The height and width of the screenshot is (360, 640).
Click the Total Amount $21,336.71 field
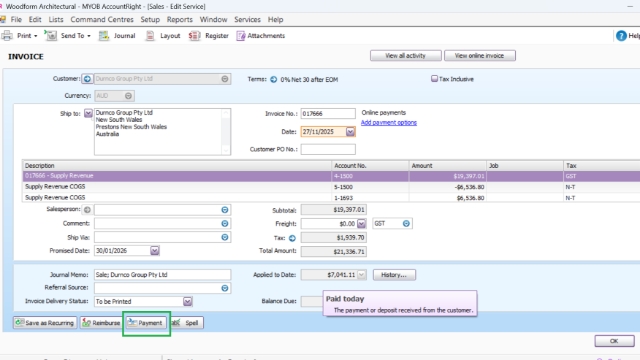point(334,251)
